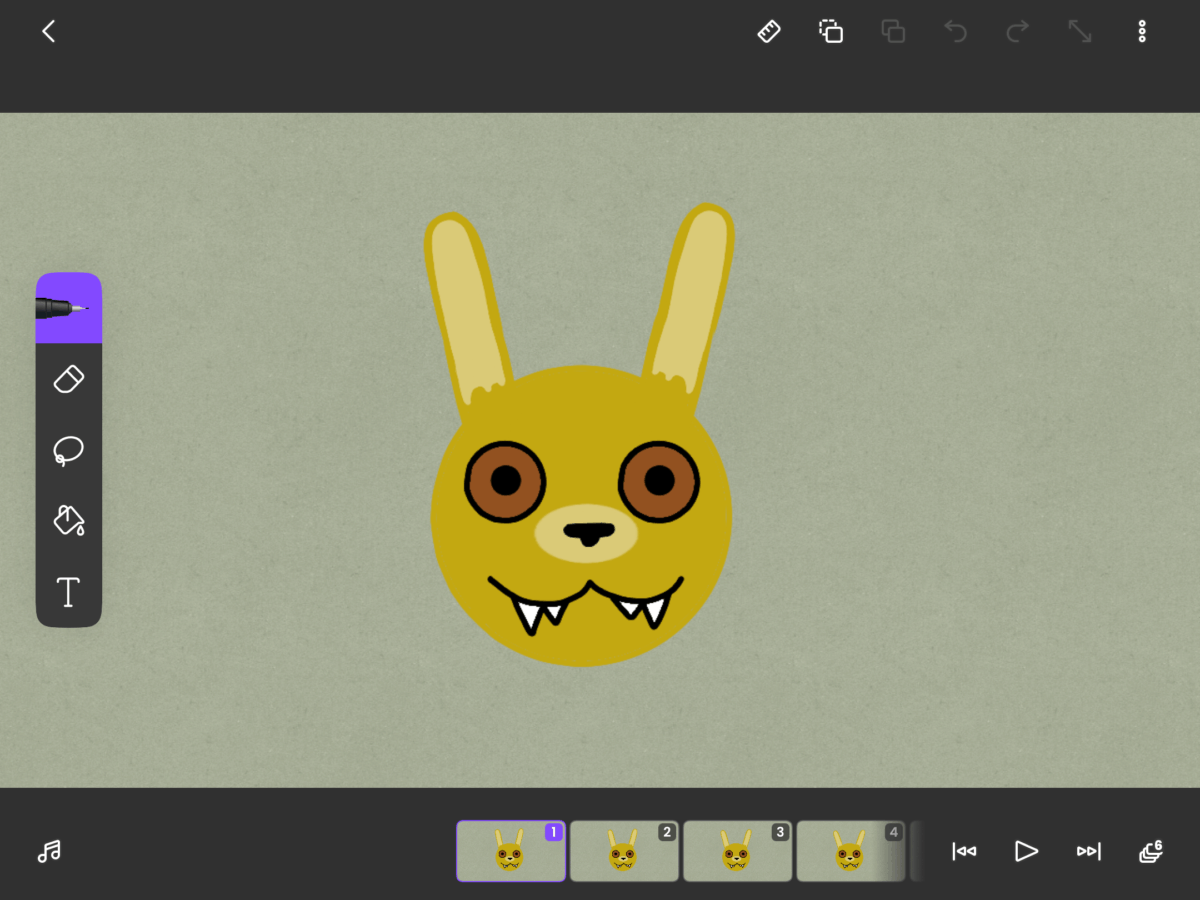Open the three-dot more options menu
The image size is (1200, 900).
1141,32
